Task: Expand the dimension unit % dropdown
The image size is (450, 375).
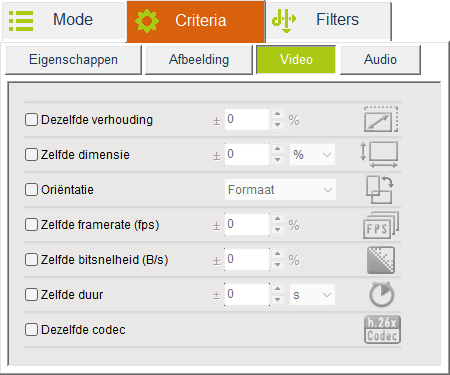Action: (x=312, y=155)
